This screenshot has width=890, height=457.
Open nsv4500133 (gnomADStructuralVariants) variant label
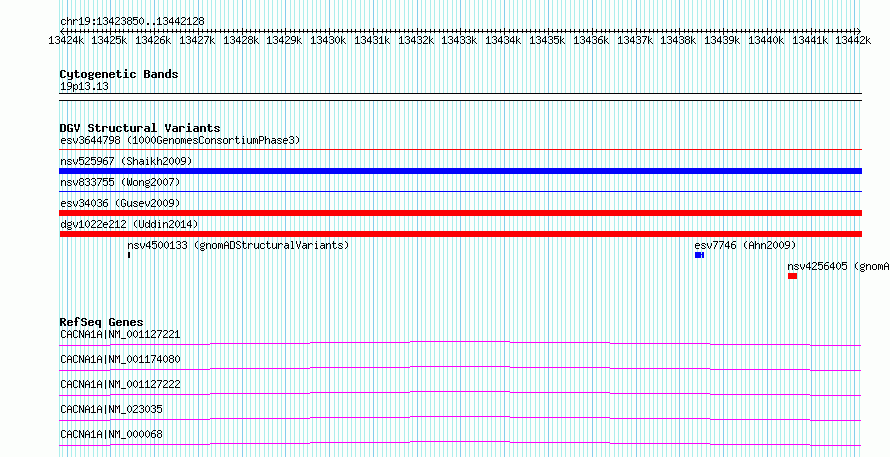[238, 245]
